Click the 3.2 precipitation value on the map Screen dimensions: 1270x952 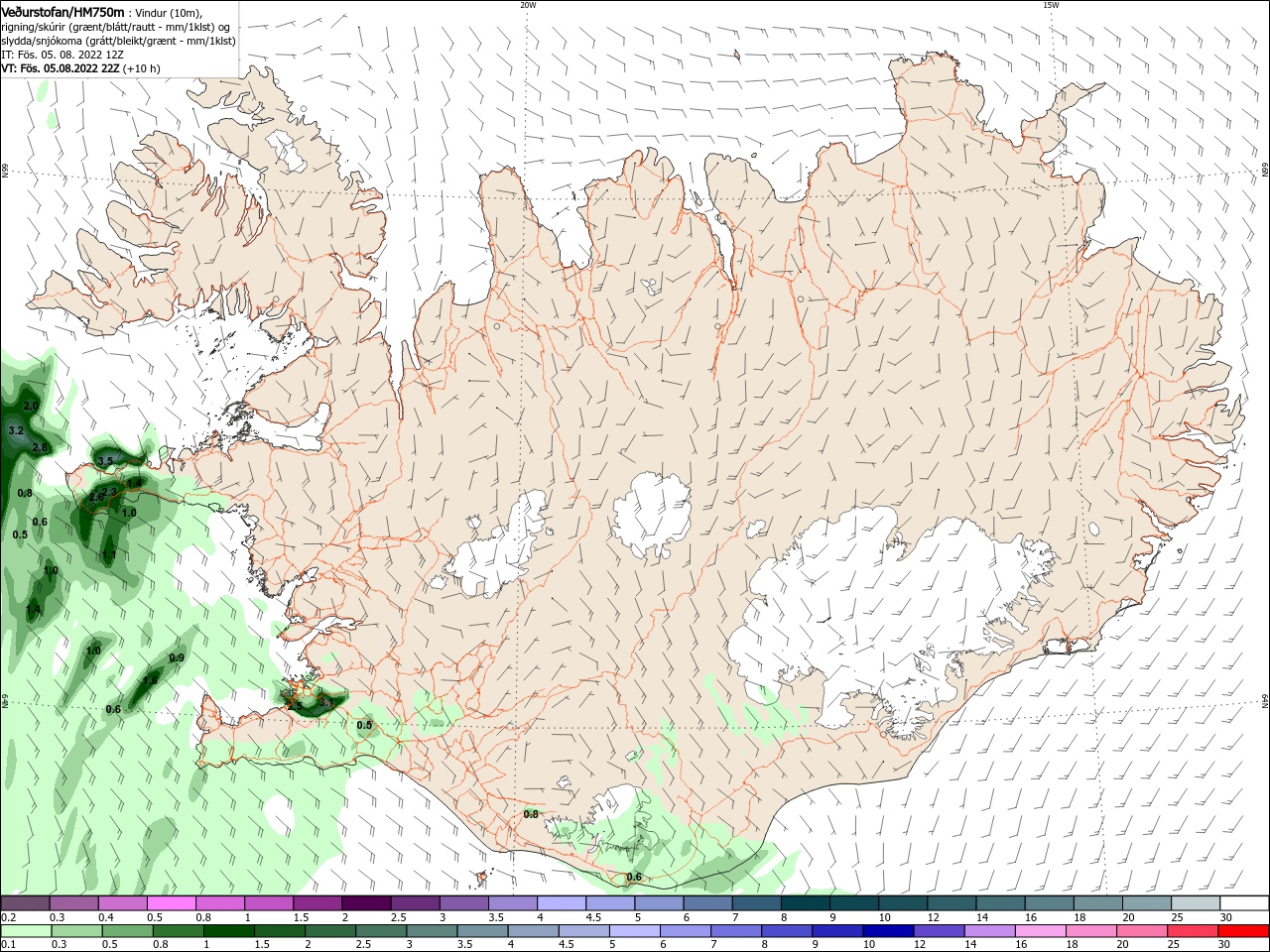pyautogui.click(x=15, y=431)
